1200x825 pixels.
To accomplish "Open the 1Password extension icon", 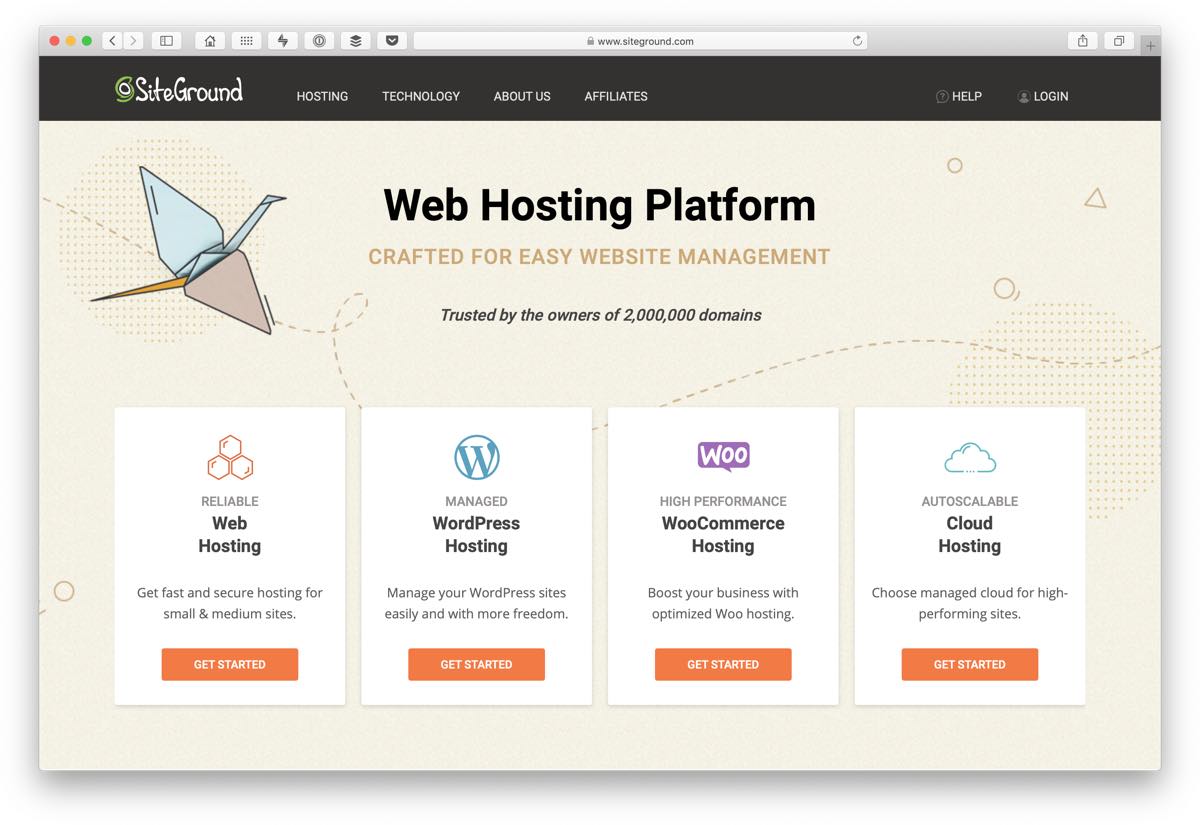I will tap(319, 41).
